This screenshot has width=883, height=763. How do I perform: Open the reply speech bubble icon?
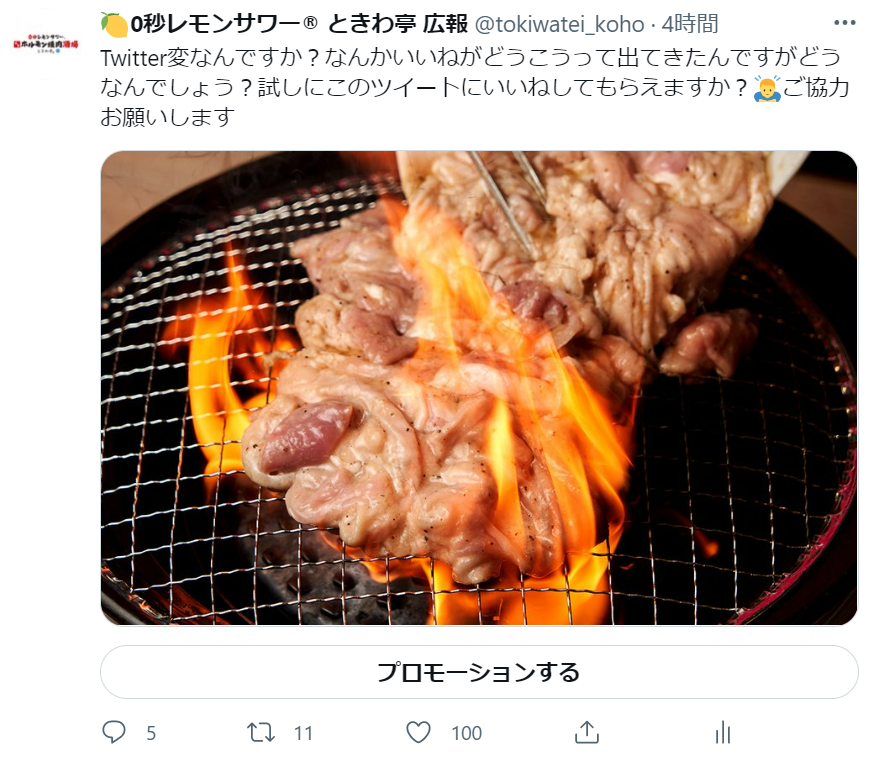coord(114,732)
